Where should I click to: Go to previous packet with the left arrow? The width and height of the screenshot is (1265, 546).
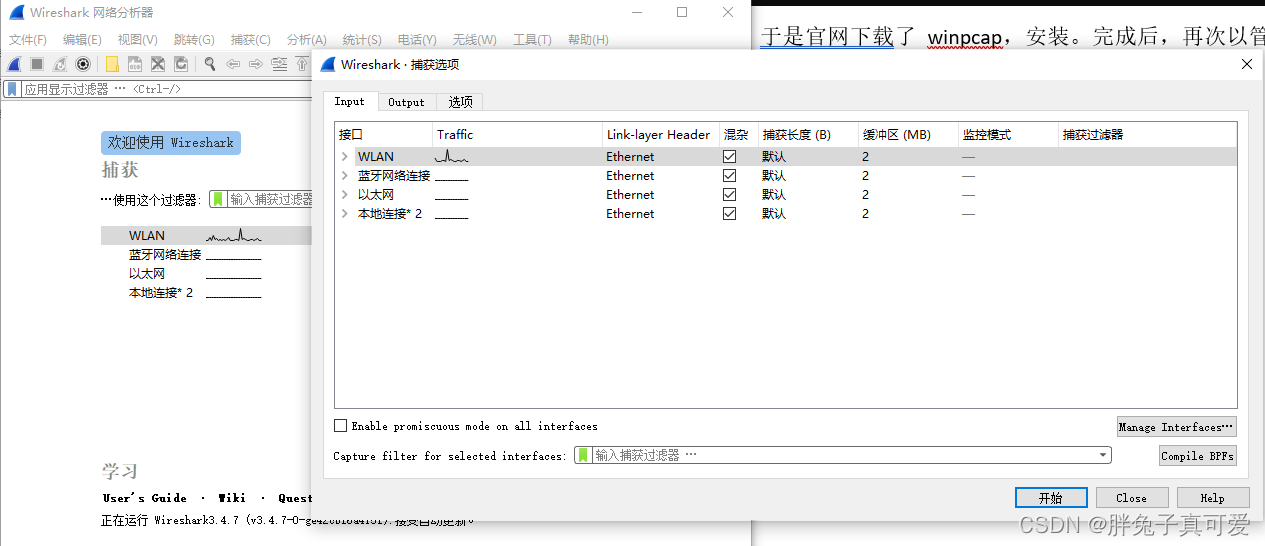point(233,64)
